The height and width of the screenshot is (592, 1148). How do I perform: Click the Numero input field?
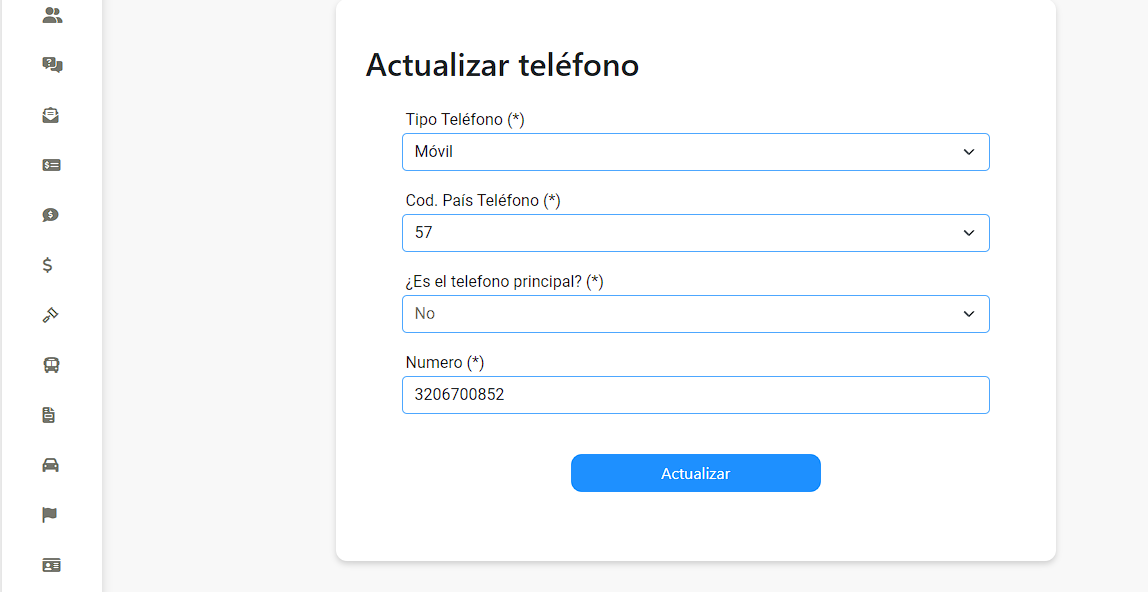click(x=696, y=395)
